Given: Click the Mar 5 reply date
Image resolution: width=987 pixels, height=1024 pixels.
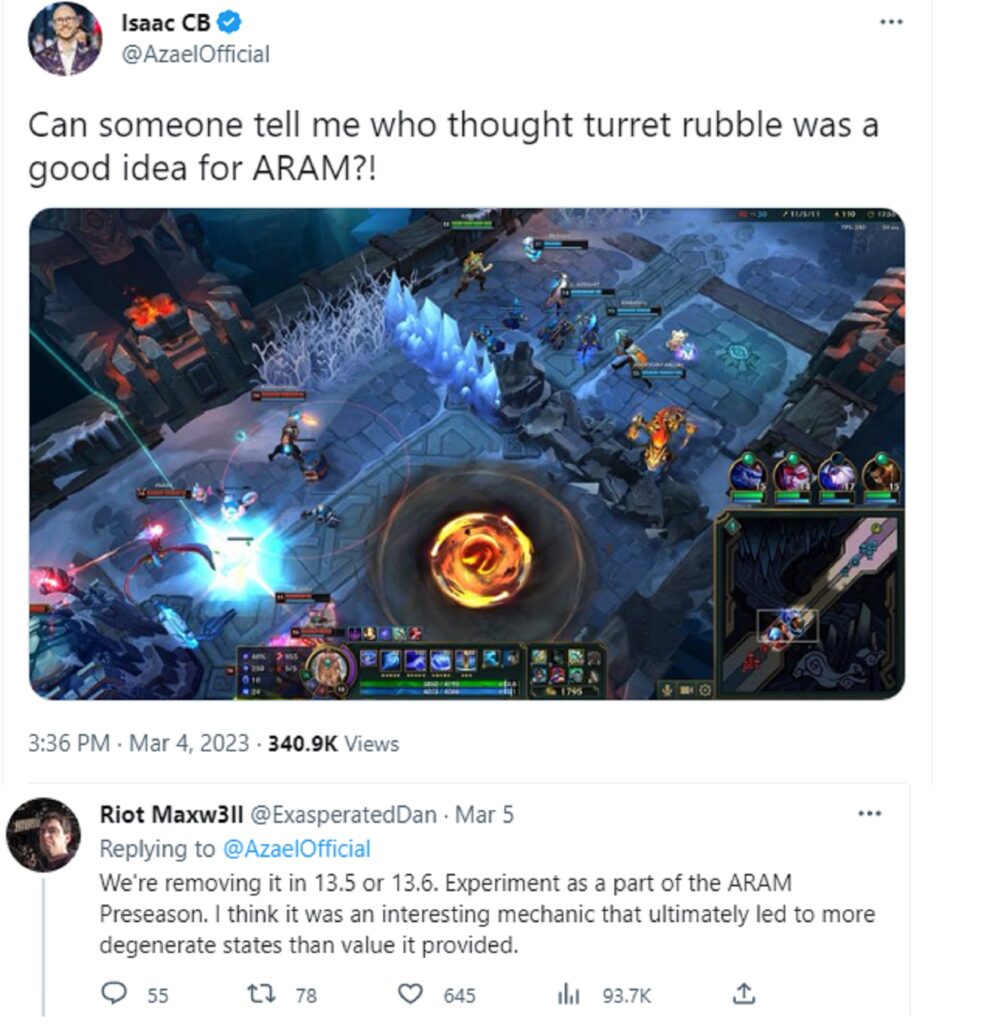Looking at the screenshot, I should (x=484, y=814).
